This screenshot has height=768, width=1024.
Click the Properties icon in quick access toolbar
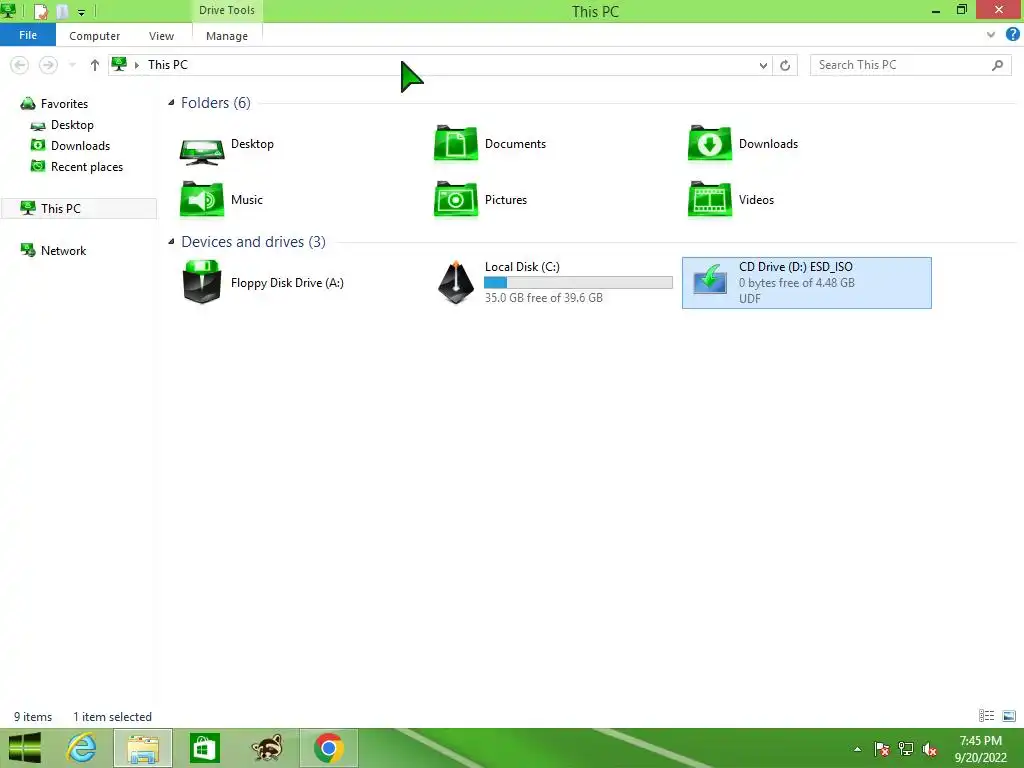pos(40,11)
